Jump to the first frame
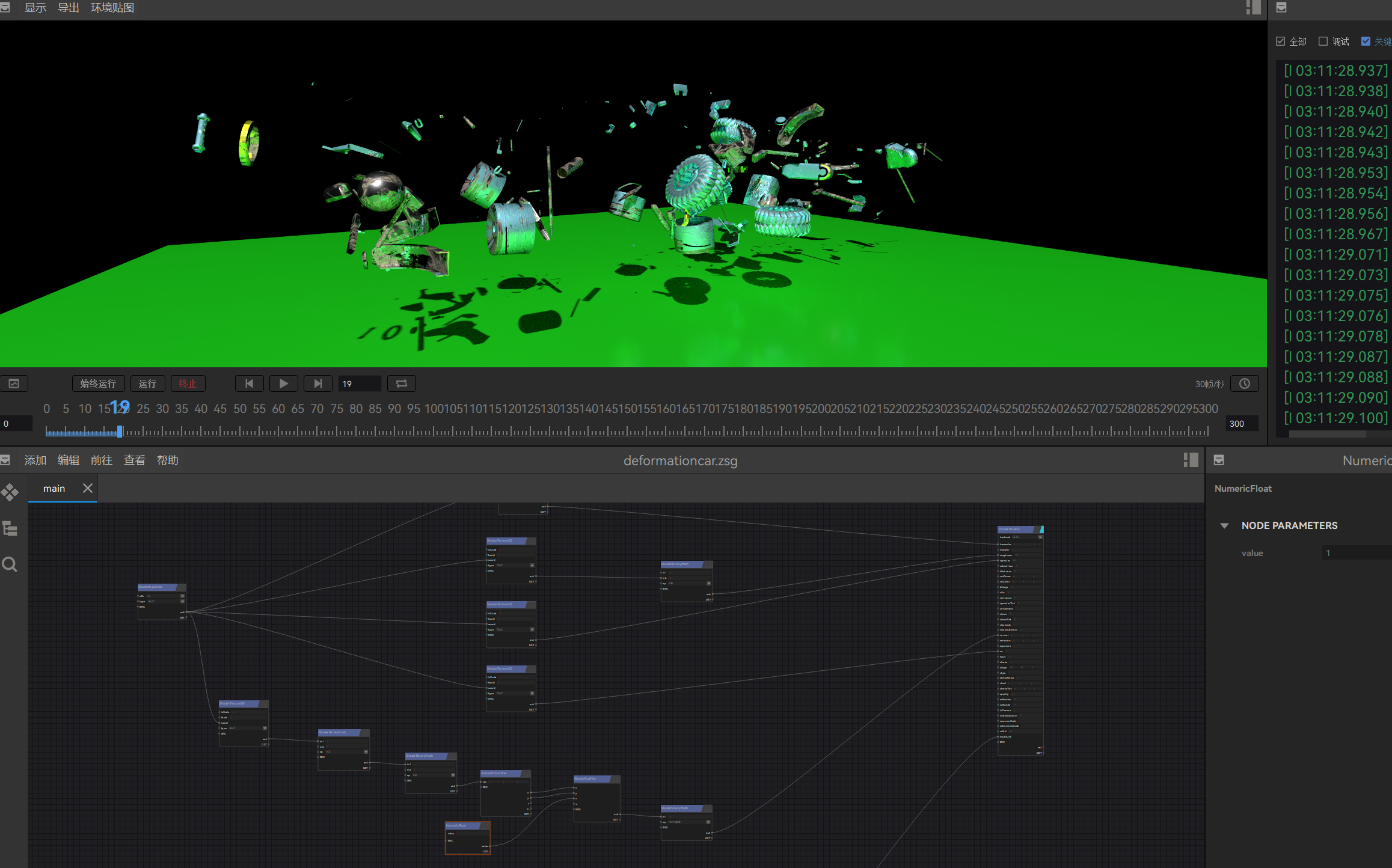The image size is (1392, 868). pyautogui.click(x=249, y=384)
